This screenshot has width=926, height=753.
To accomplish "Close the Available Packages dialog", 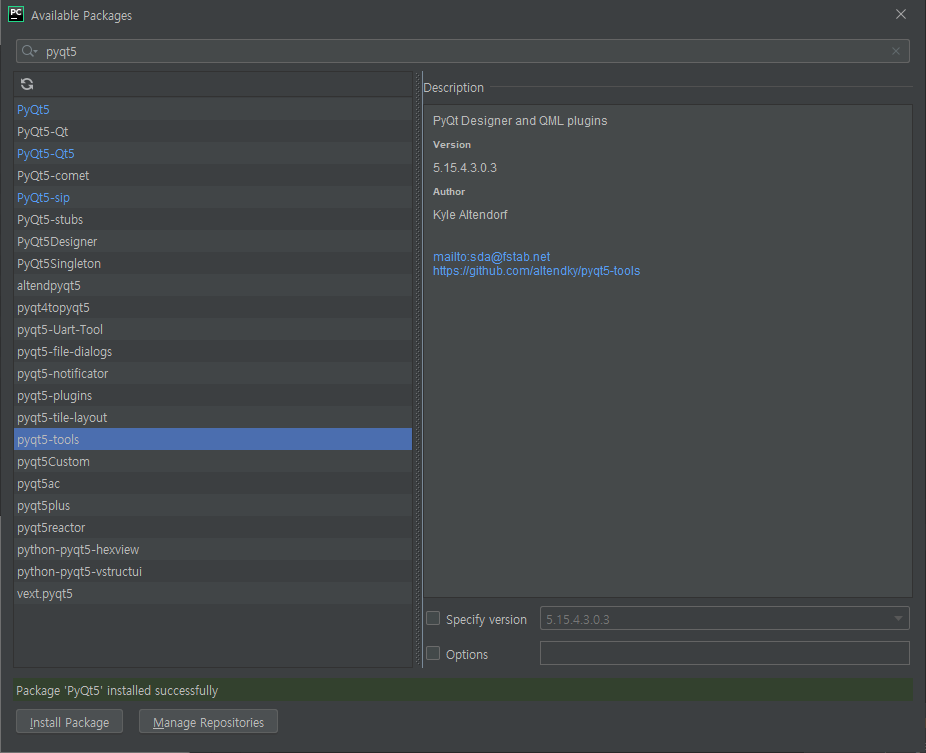I will (901, 14).
